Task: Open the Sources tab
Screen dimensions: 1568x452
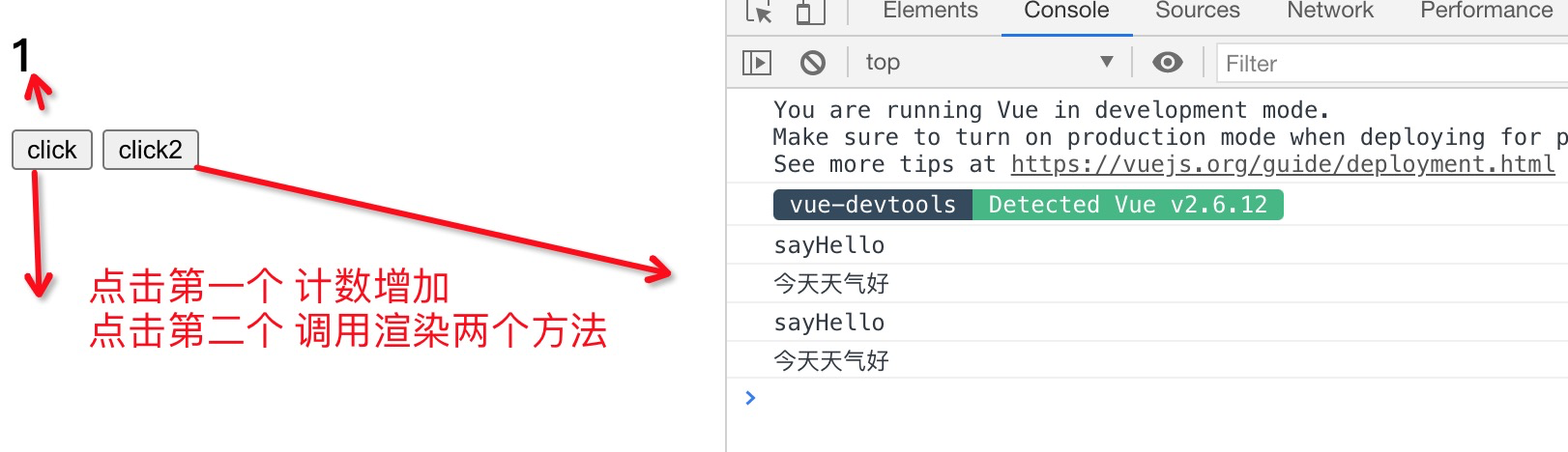Action: click(x=1197, y=11)
